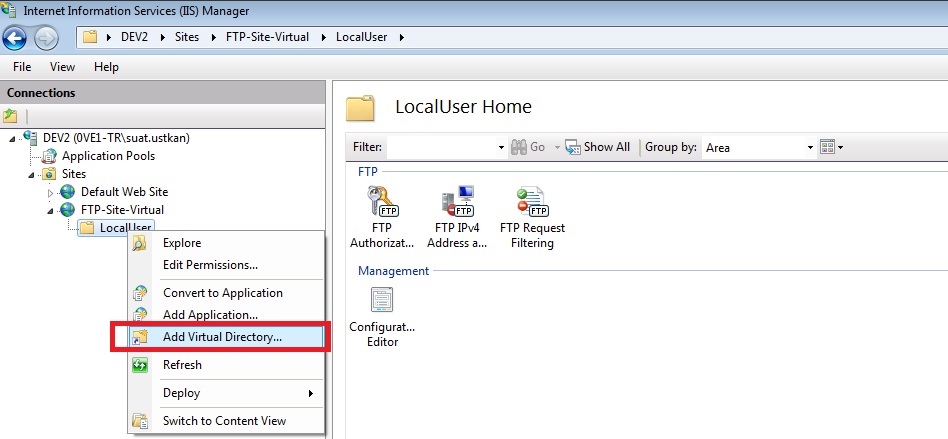The width and height of the screenshot is (948, 439).
Task: Open the arrow after LocalUser in the address bar
Action: tap(401, 37)
